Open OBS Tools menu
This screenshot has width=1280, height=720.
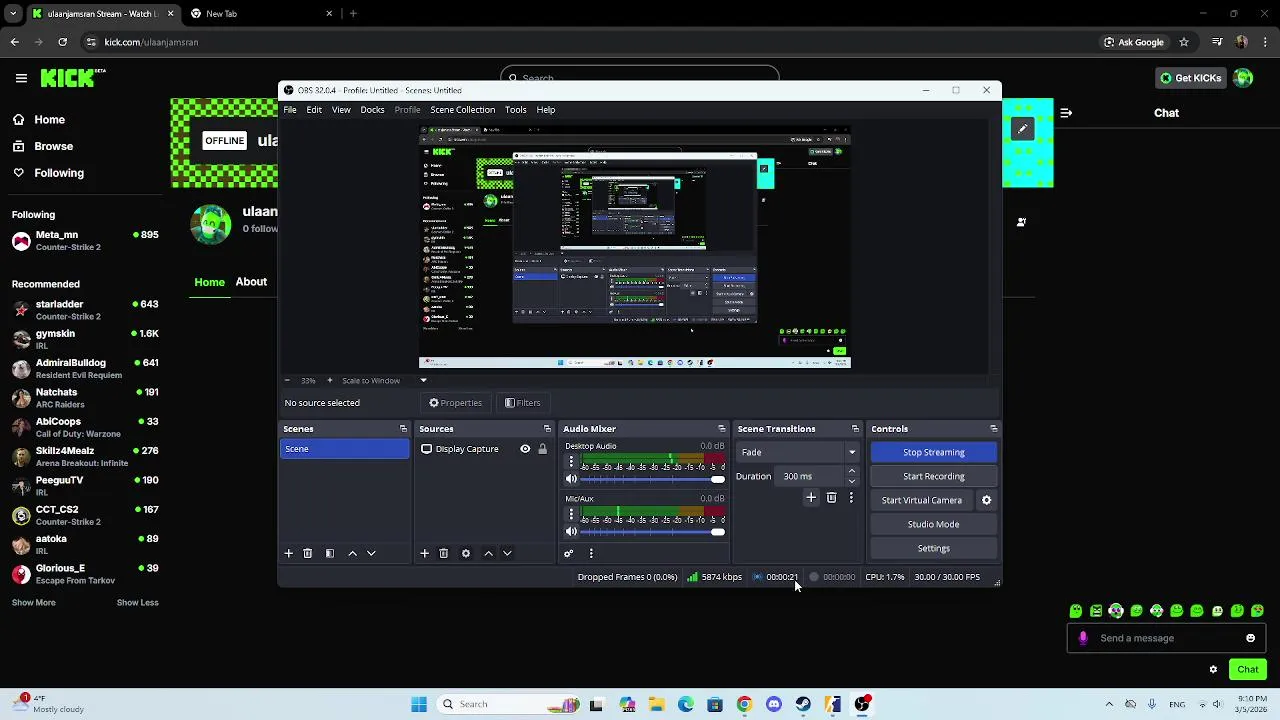click(x=516, y=109)
